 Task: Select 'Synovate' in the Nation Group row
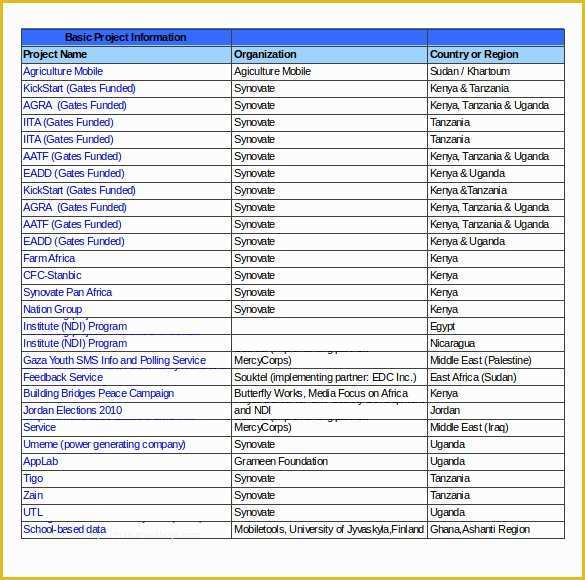point(254,309)
